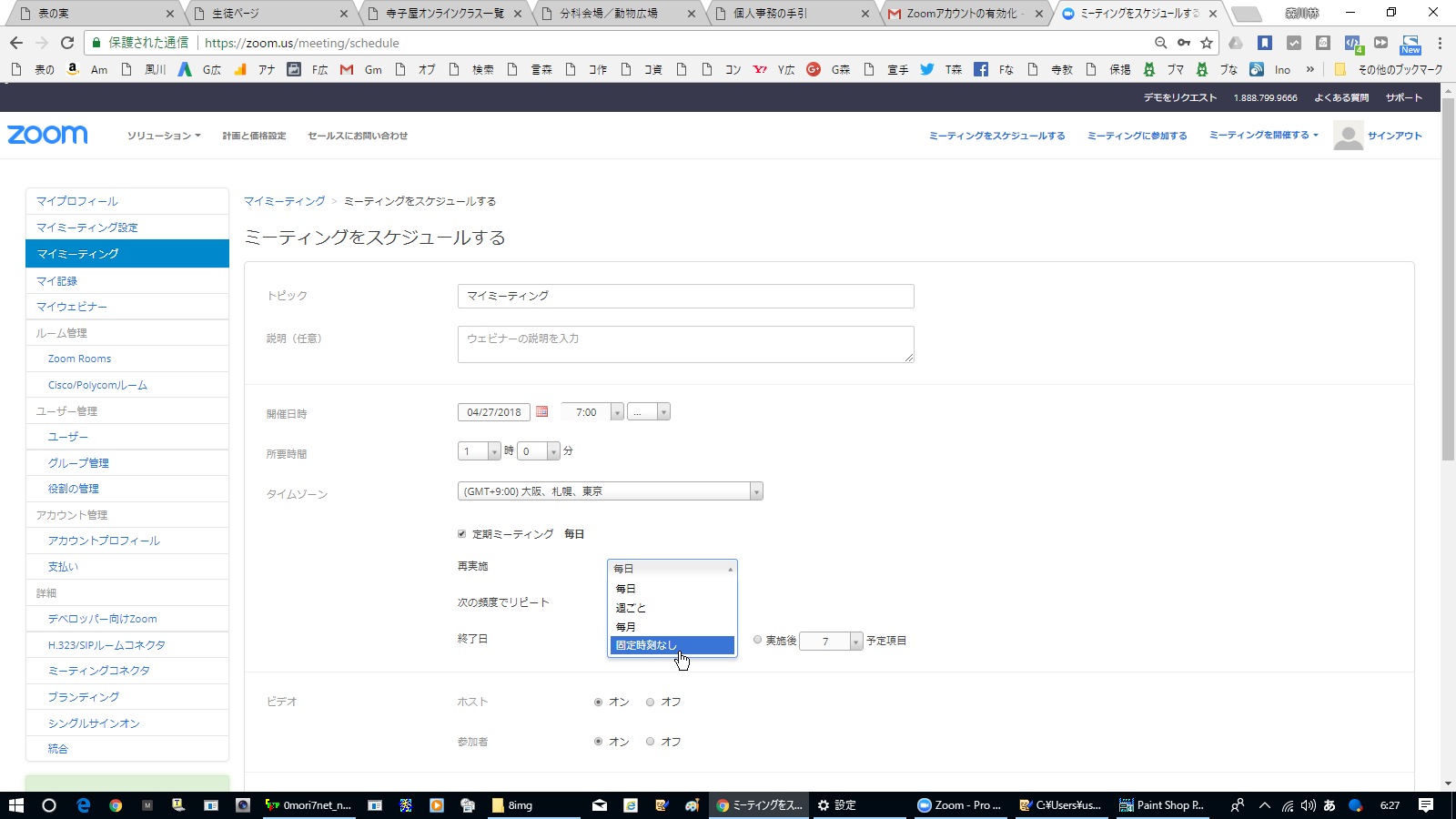Click the Zoom logo
This screenshot has width=1456, height=819.
[x=47, y=135]
